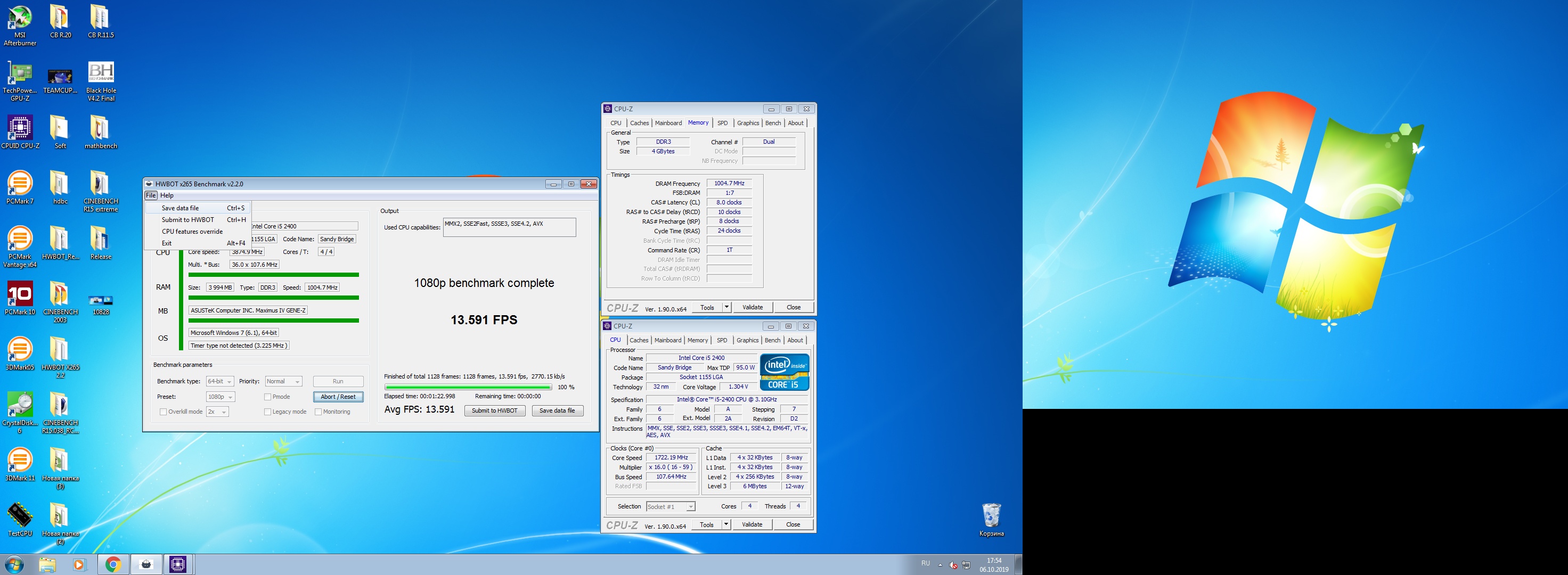The height and width of the screenshot is (575, 1568).
Task: Launch TechPowerUp GPU-Z desktop shortcut
Action: [x=20, y=81]
